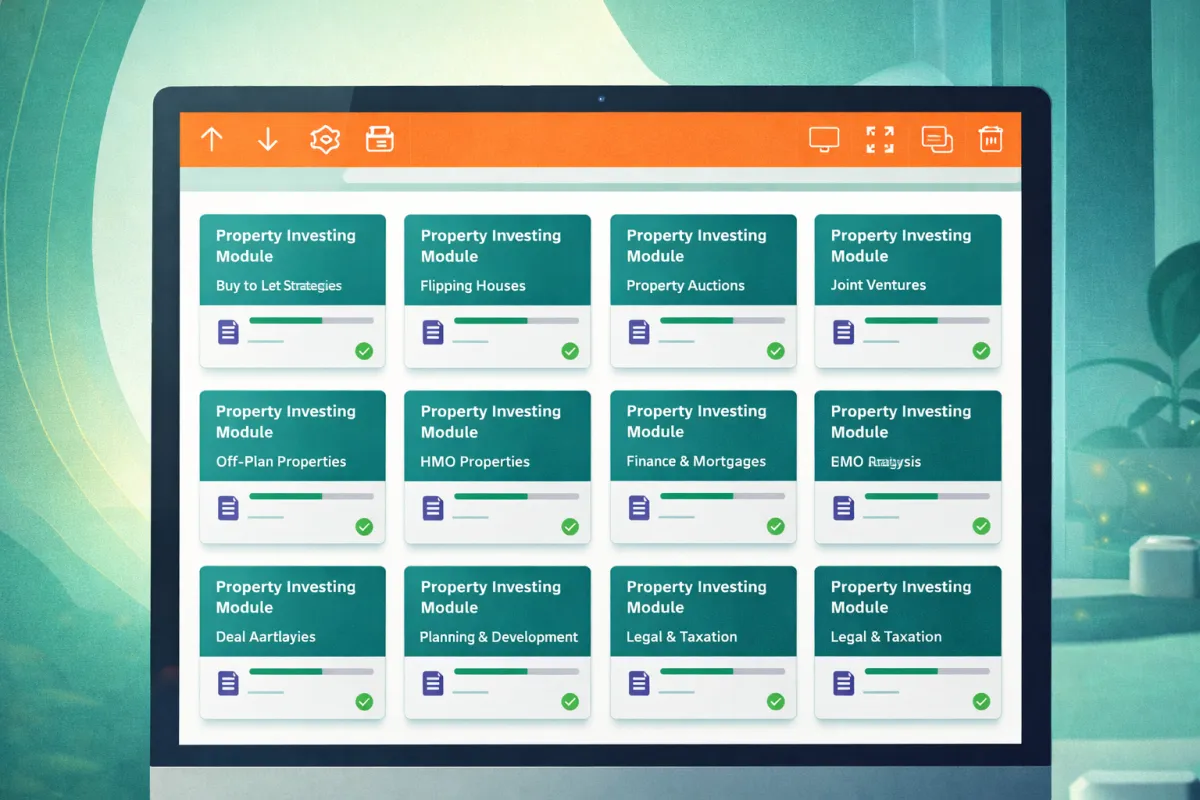
Task: Toggle green checkmark on Joint Ventures card
Action: (x=981, y=351)
